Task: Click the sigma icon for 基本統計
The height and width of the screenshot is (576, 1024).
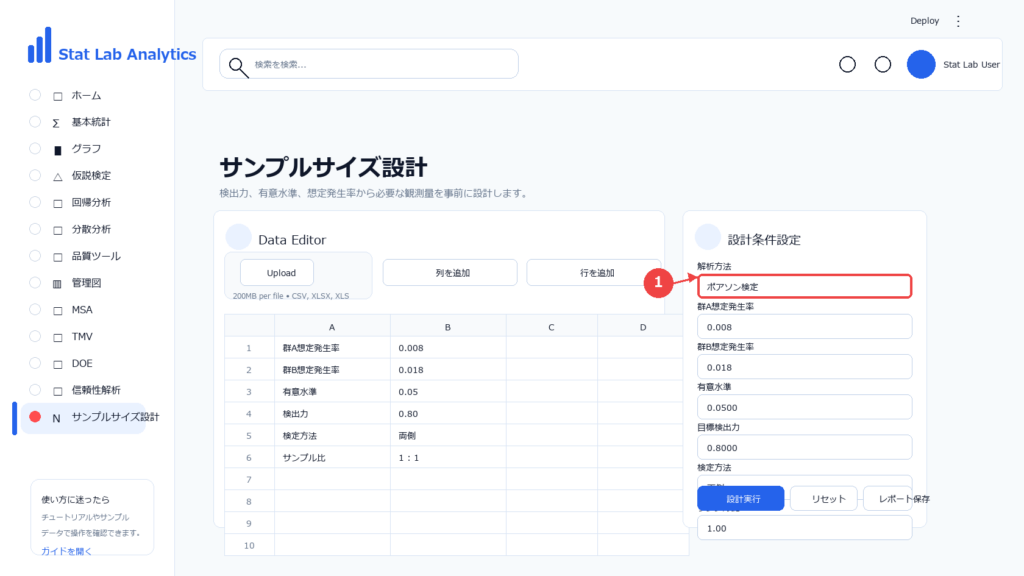Action: [x=56, y=123]
